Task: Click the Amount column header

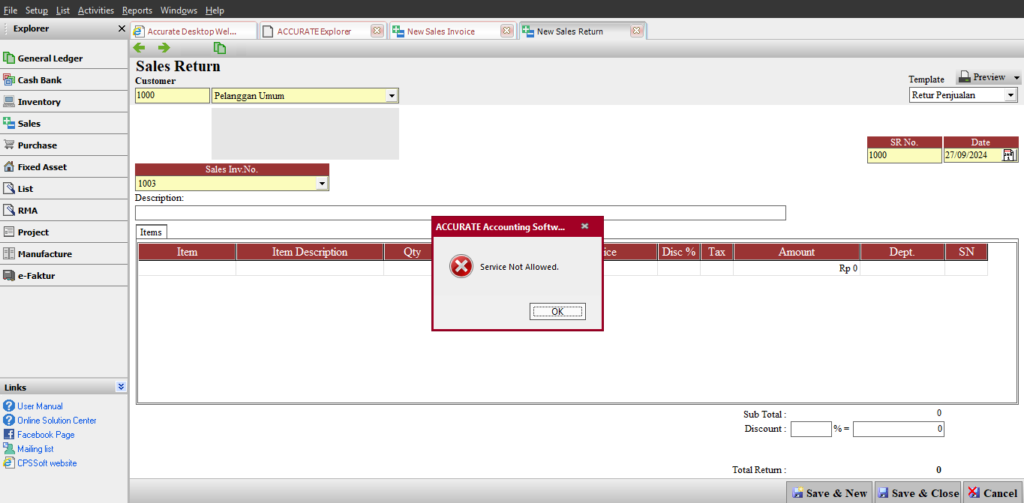Action: coord(797,252)
